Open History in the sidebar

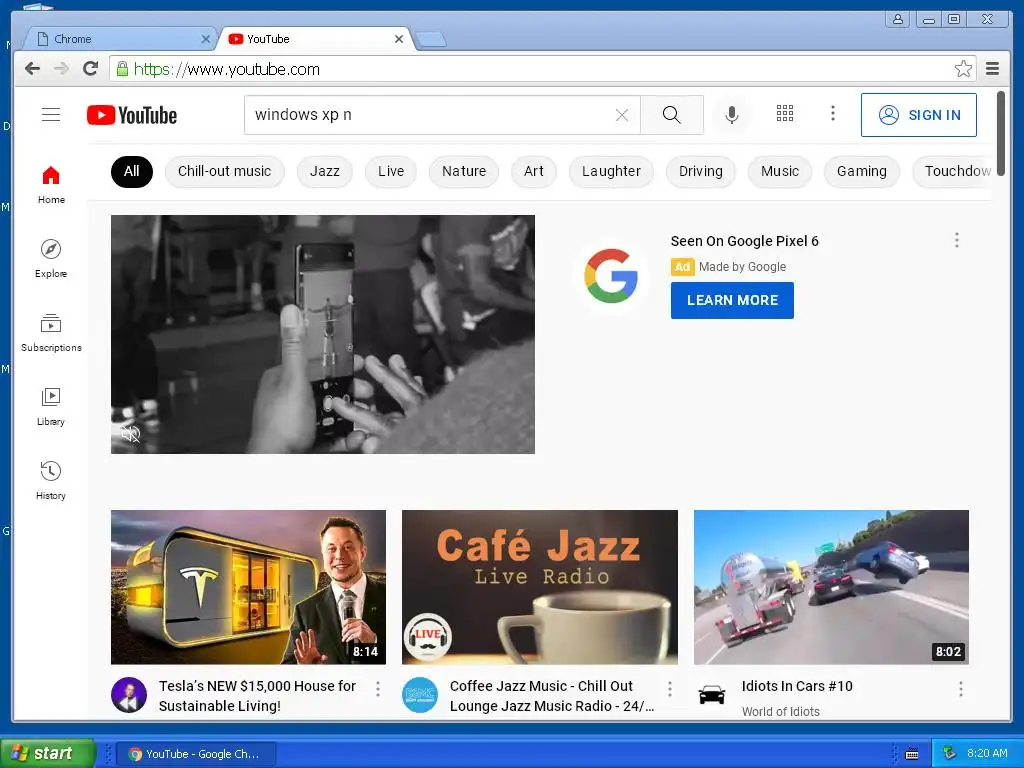pos(51,480)
